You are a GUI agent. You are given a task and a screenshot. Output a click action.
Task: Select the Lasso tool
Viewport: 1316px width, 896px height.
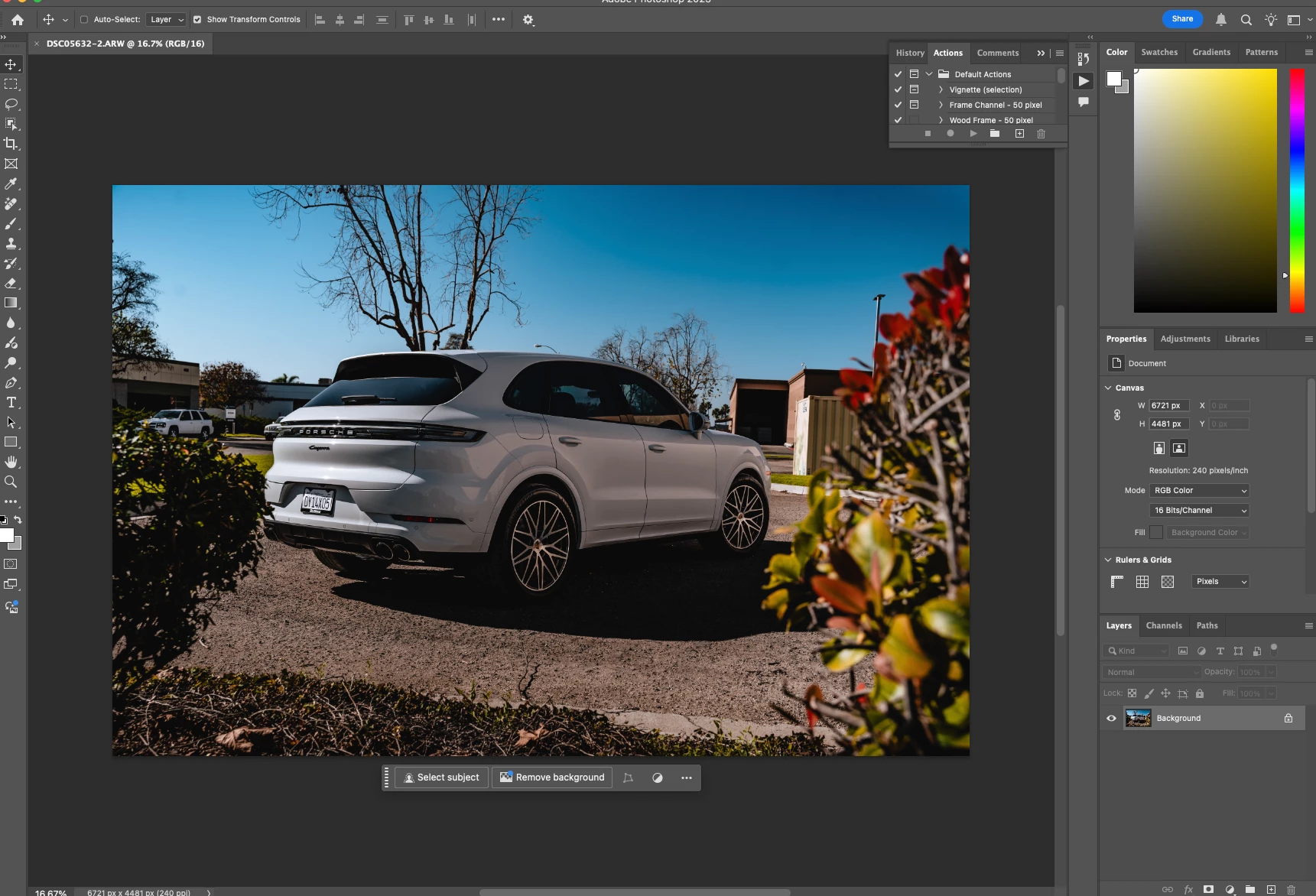pyautogui.click(x=11, y=104)
